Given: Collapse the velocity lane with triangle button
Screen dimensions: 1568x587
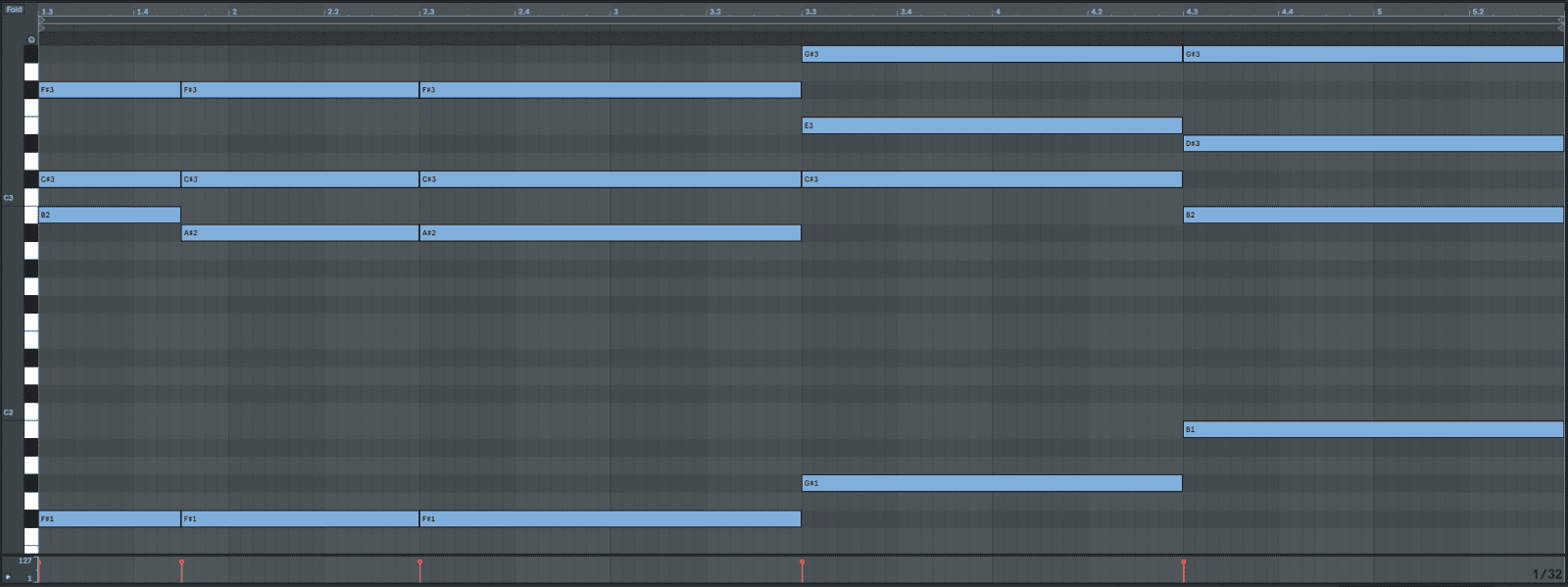Looking at the screenshot, I should (8, 577).
